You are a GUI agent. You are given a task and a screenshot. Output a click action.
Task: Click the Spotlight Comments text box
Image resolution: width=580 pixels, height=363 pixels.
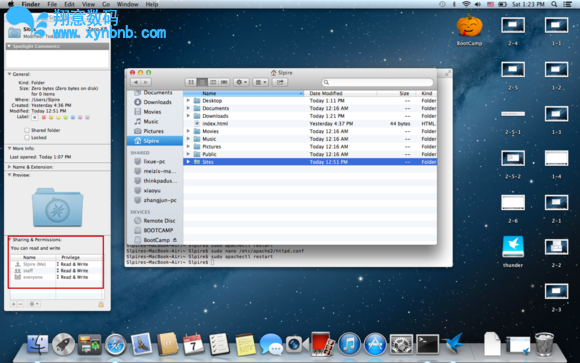click(x=57, y=58)
